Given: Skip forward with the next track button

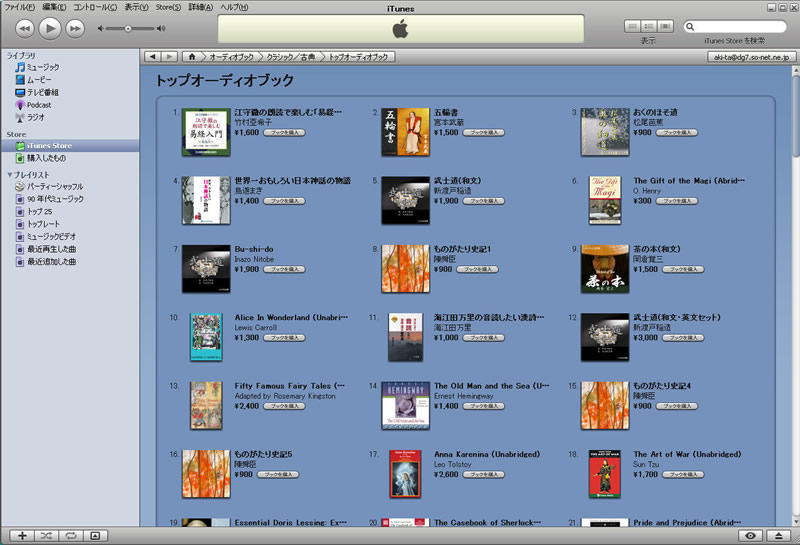Looking at the screenshot, I should [x=76, y=28].
